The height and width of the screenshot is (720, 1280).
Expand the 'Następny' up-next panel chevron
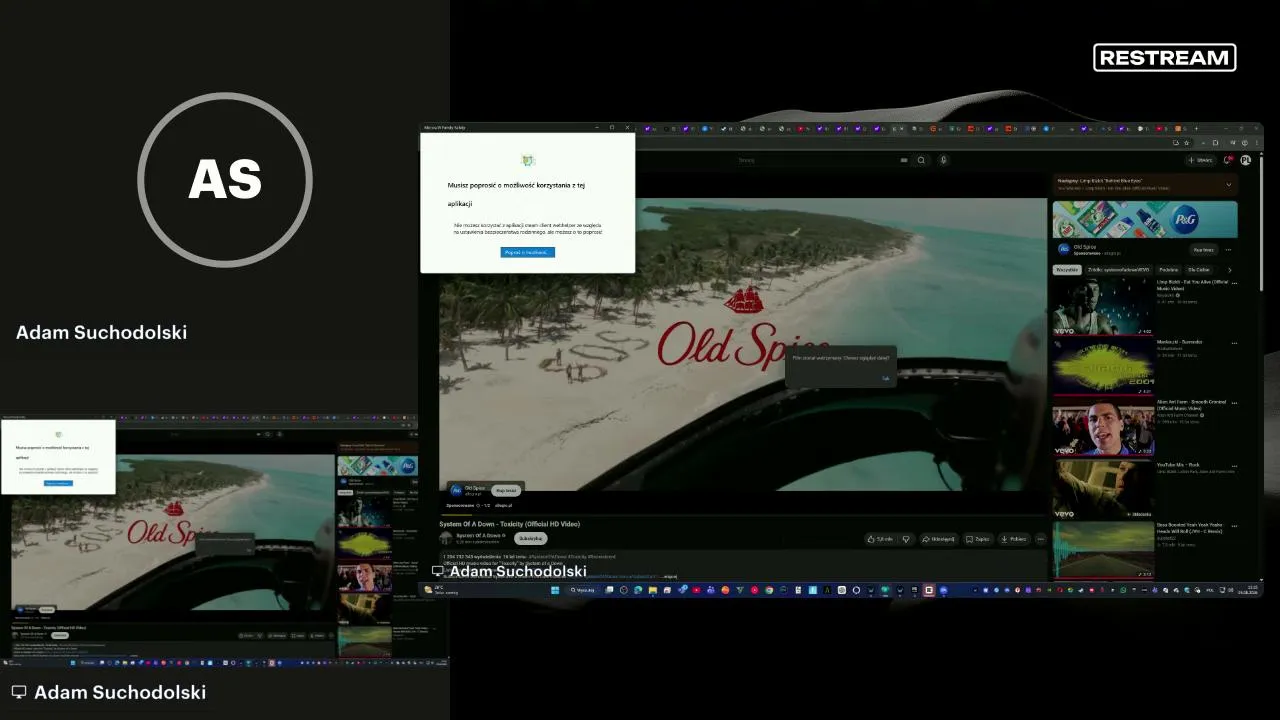[x=1229, y=184]
